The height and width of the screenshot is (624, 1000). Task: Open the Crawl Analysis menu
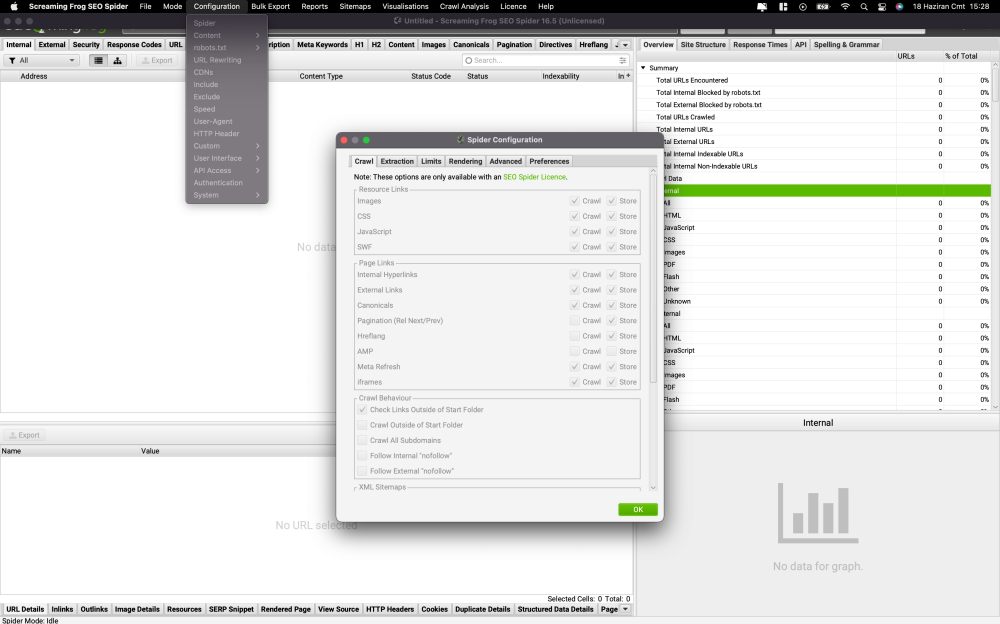point(464,6)
